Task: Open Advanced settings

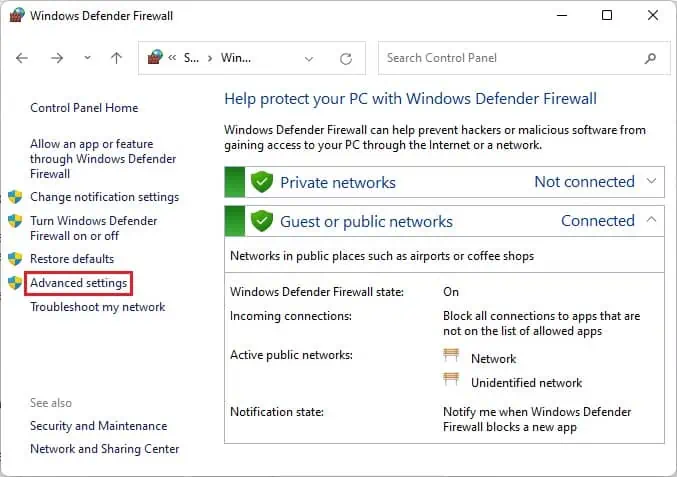Action: point(79,283)
